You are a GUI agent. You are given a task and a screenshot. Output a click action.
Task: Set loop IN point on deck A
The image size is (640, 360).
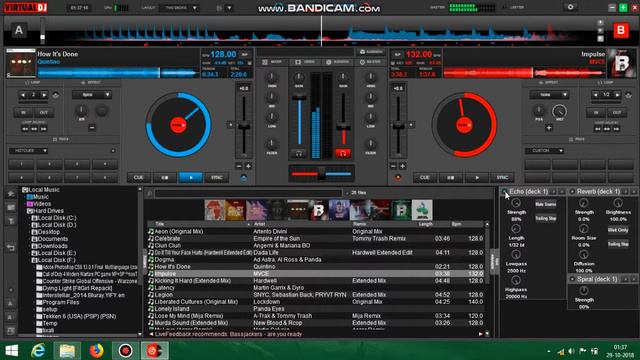[23, 112]
